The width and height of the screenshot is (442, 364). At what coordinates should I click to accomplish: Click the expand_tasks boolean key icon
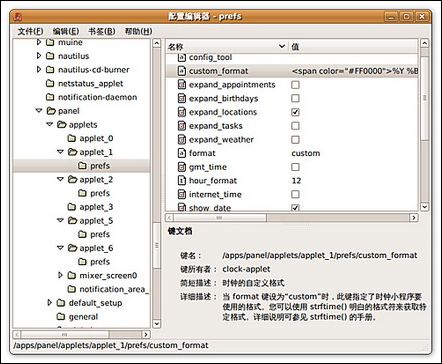click(x=181, y=126)
